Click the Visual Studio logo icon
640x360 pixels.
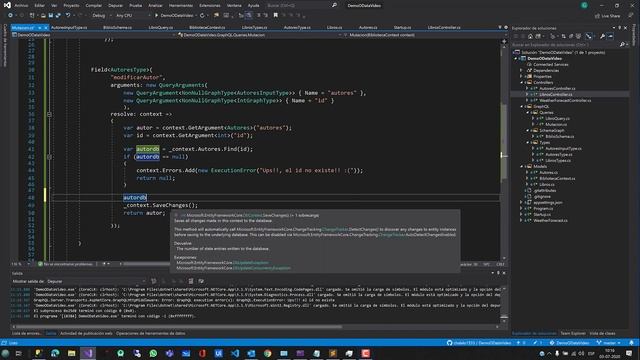[7, 5]
